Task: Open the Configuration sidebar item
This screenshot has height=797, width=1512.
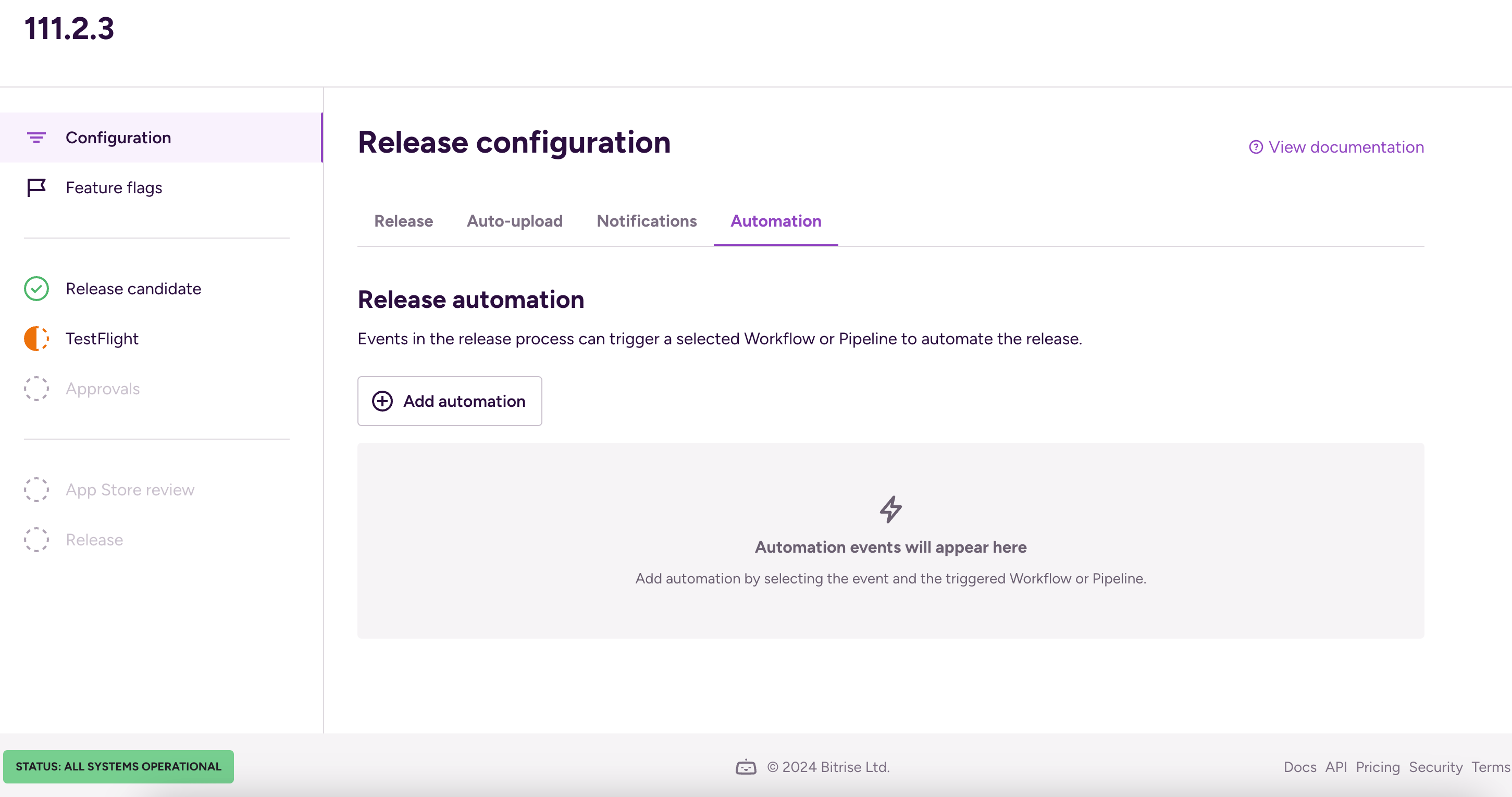Action: click(161, 138)
